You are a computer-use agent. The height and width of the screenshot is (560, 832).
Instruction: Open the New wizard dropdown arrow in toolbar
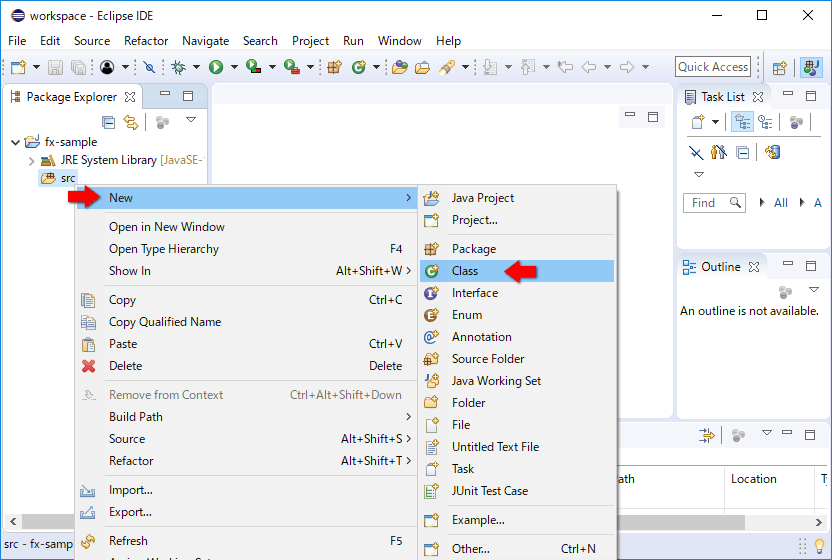[36, 67]
